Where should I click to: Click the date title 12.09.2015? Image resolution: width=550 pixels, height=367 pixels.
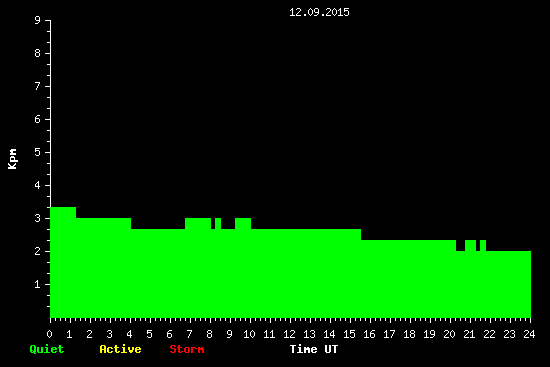pos(319,12)
